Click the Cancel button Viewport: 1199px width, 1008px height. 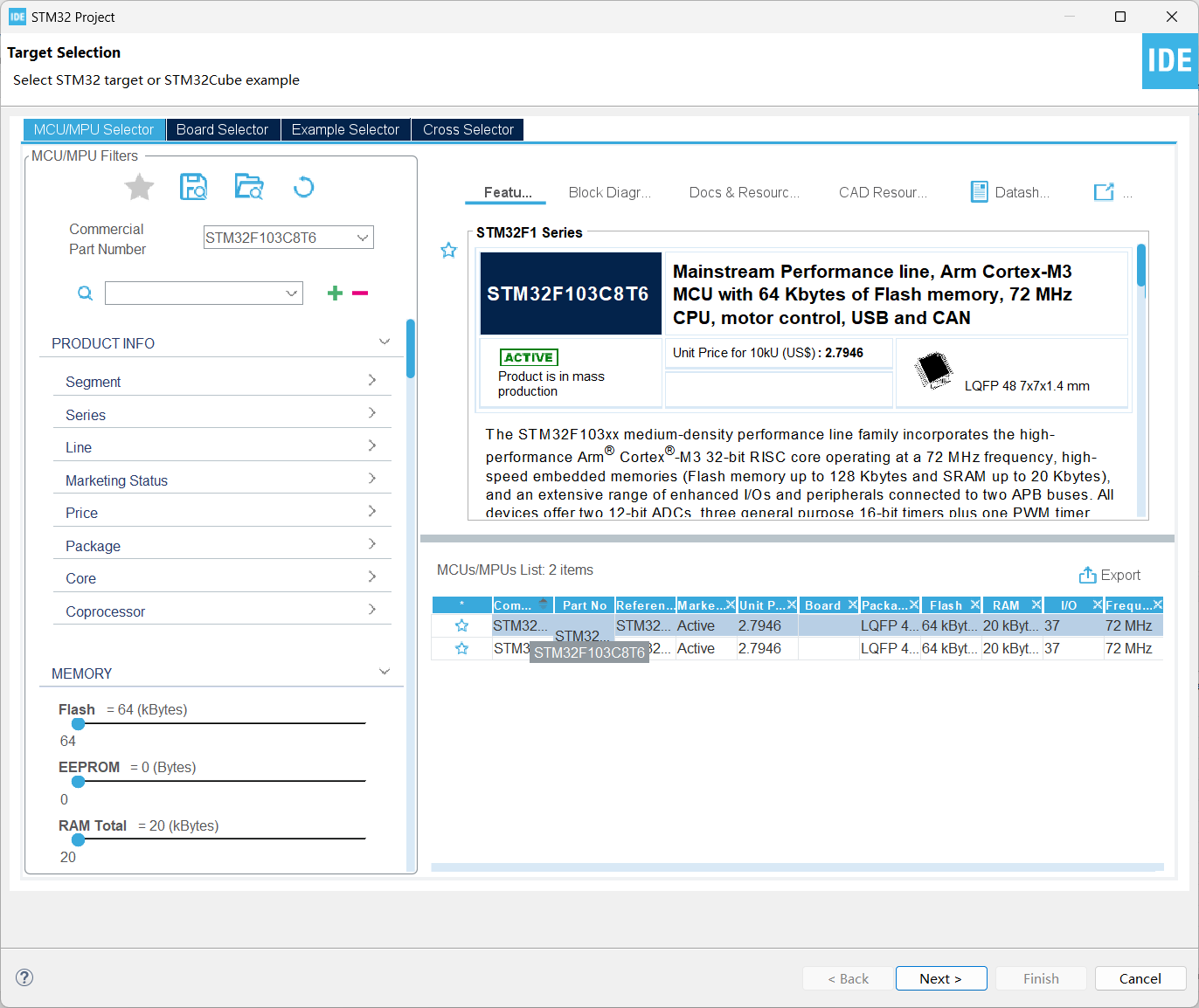pyautogui.click(x=1140, y=978)
